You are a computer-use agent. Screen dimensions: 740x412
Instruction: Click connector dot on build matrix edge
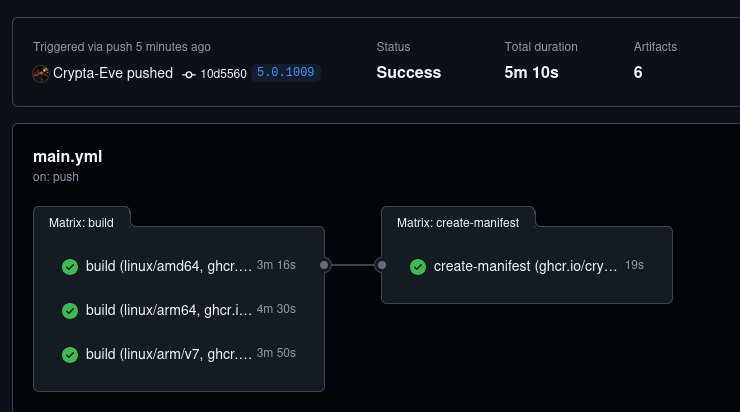(324, 265)
